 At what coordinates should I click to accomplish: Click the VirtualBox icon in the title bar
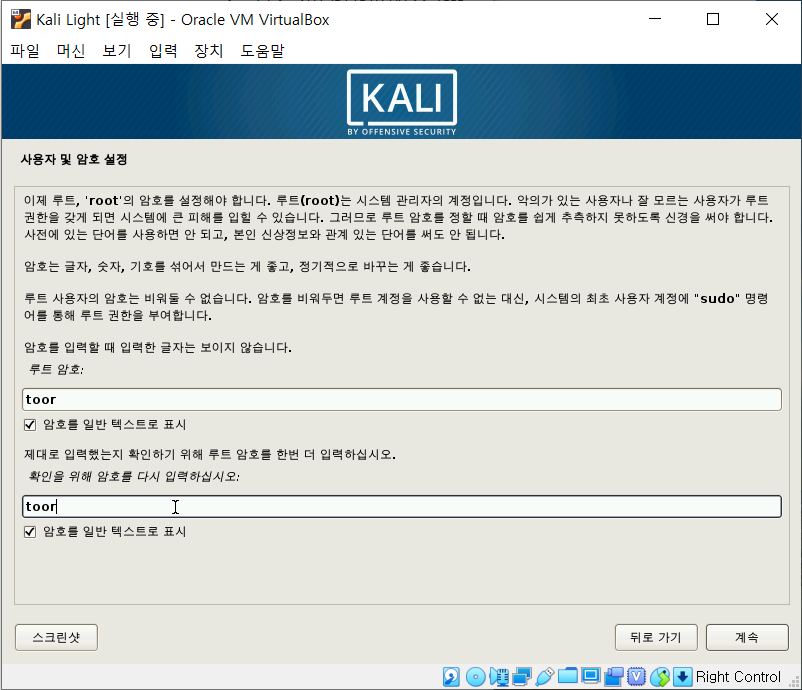(21, 19)
